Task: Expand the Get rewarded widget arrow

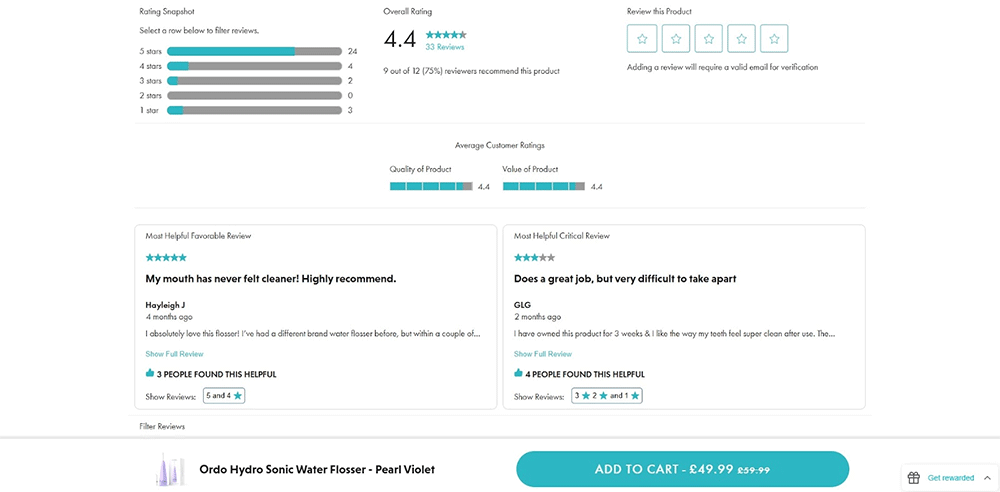Action: point(986,478)
